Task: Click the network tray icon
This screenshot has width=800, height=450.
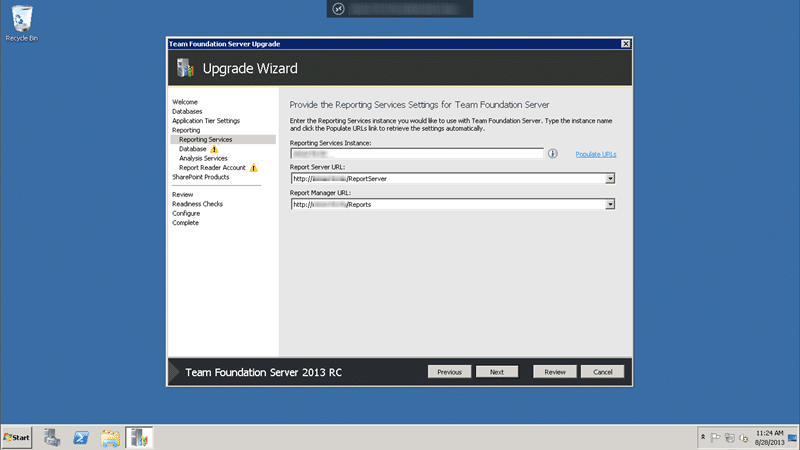Action: (x=730, y=438)
